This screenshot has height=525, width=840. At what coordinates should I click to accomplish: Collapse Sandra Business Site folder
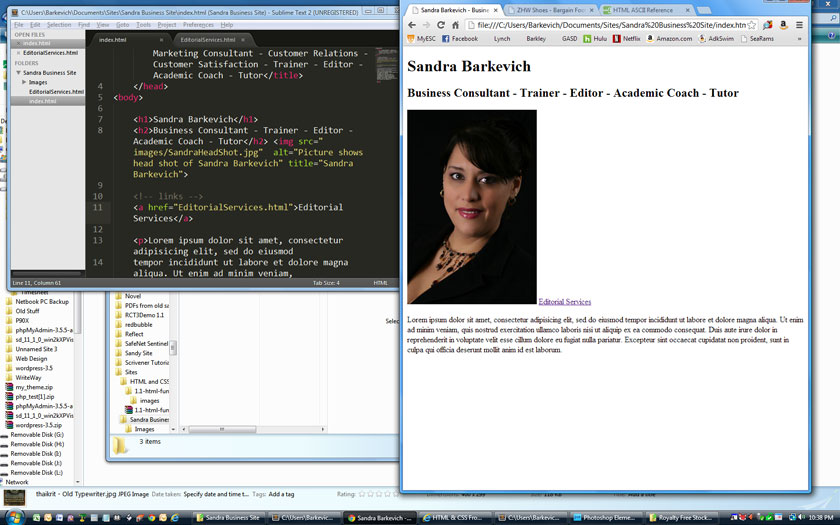coord(19,72)
